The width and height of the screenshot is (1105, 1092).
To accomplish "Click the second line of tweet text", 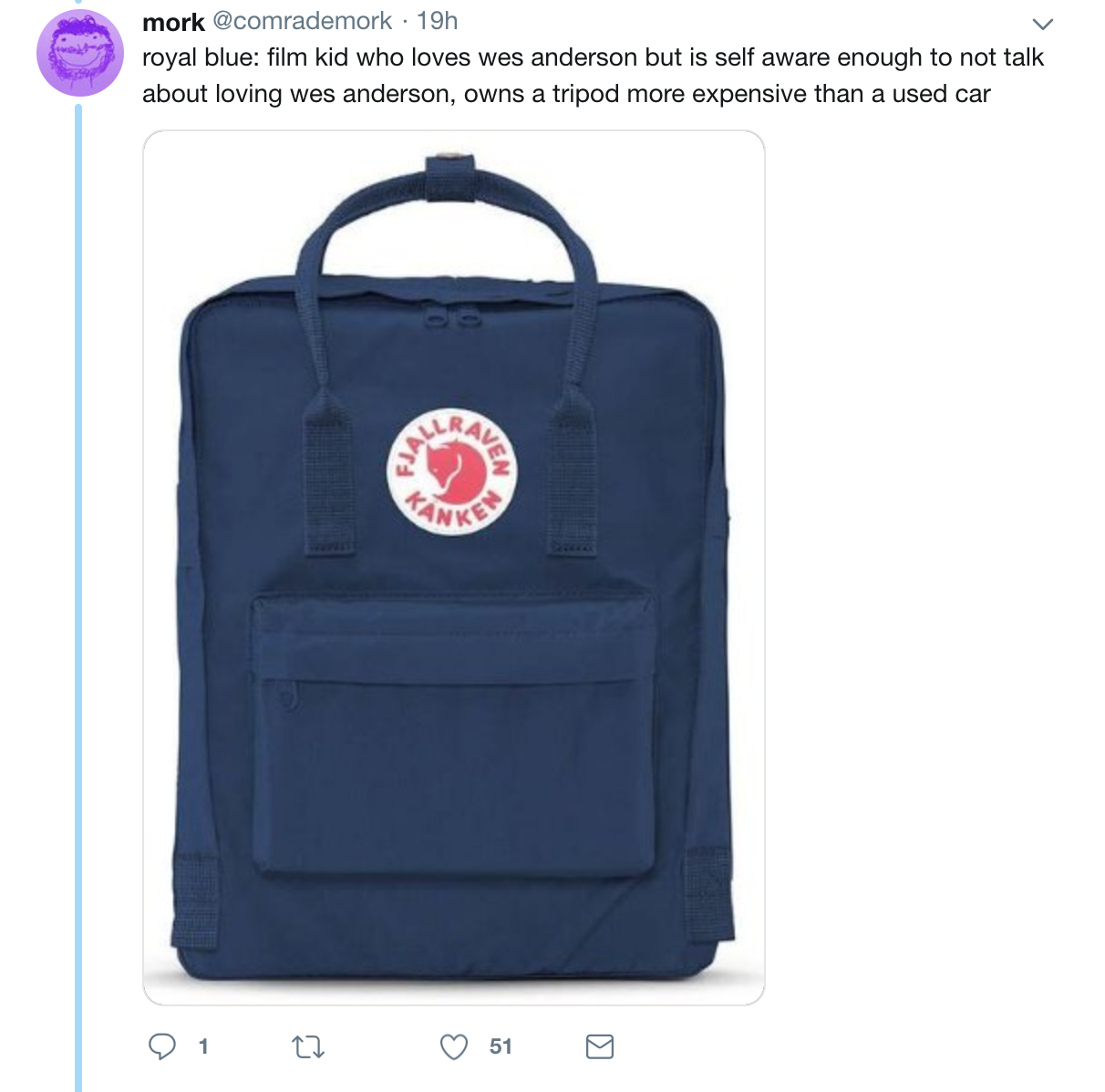I will pyautogui.click(x=566, y=94).
